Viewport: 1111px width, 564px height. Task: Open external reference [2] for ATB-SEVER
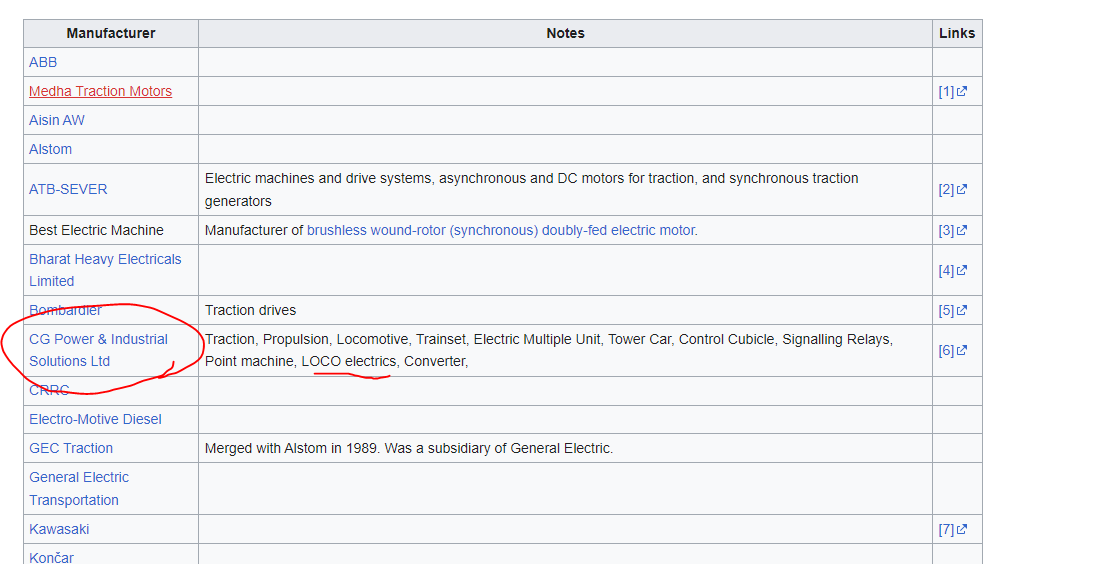pos(952,189)
